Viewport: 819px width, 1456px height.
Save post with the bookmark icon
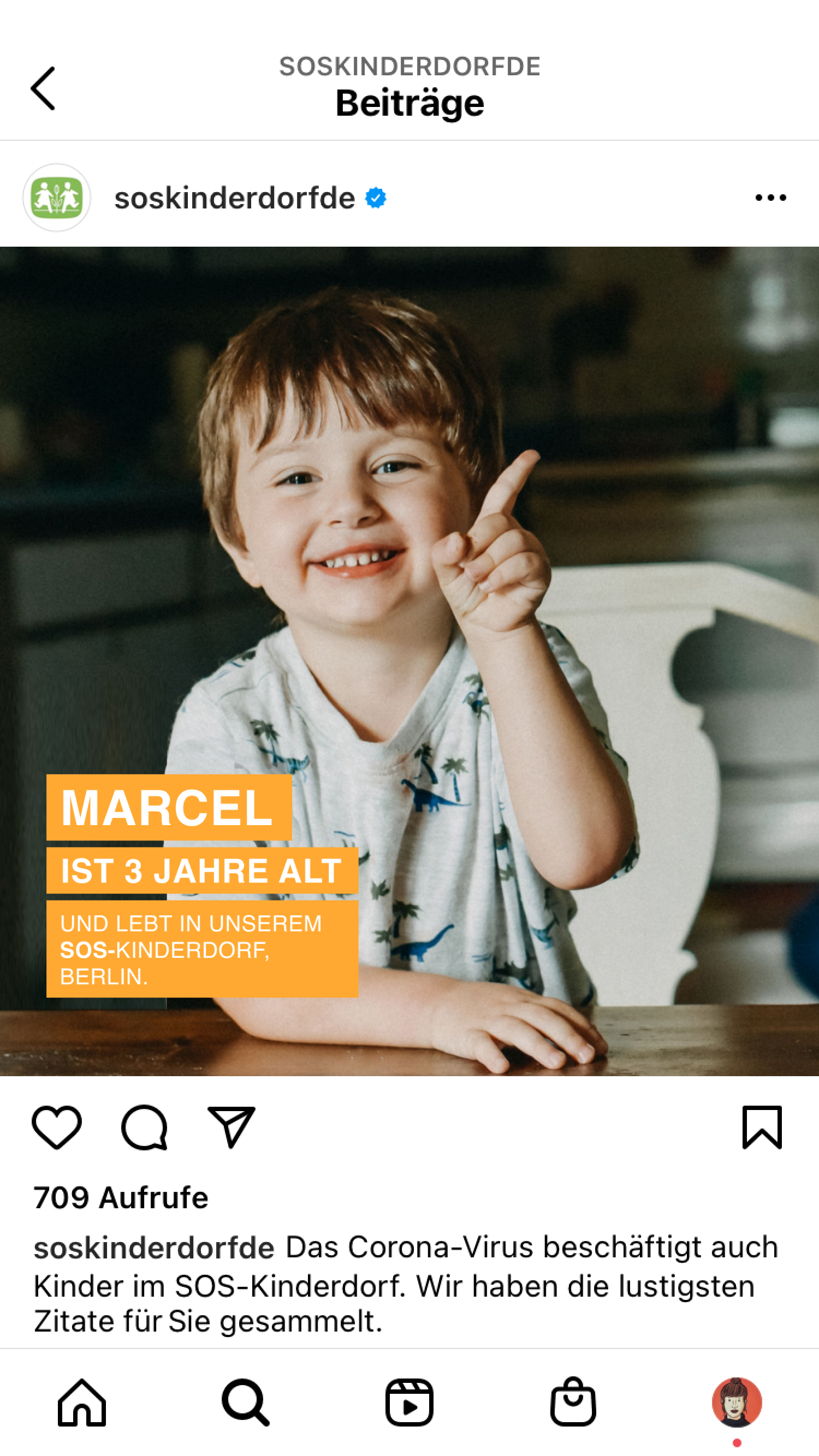point(762,1127)
